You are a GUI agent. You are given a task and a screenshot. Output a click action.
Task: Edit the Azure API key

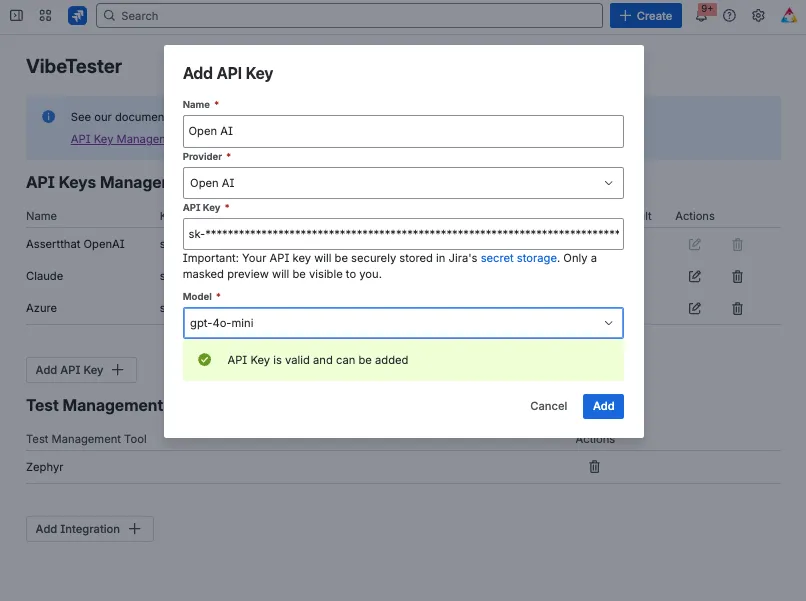pos(694,308)
